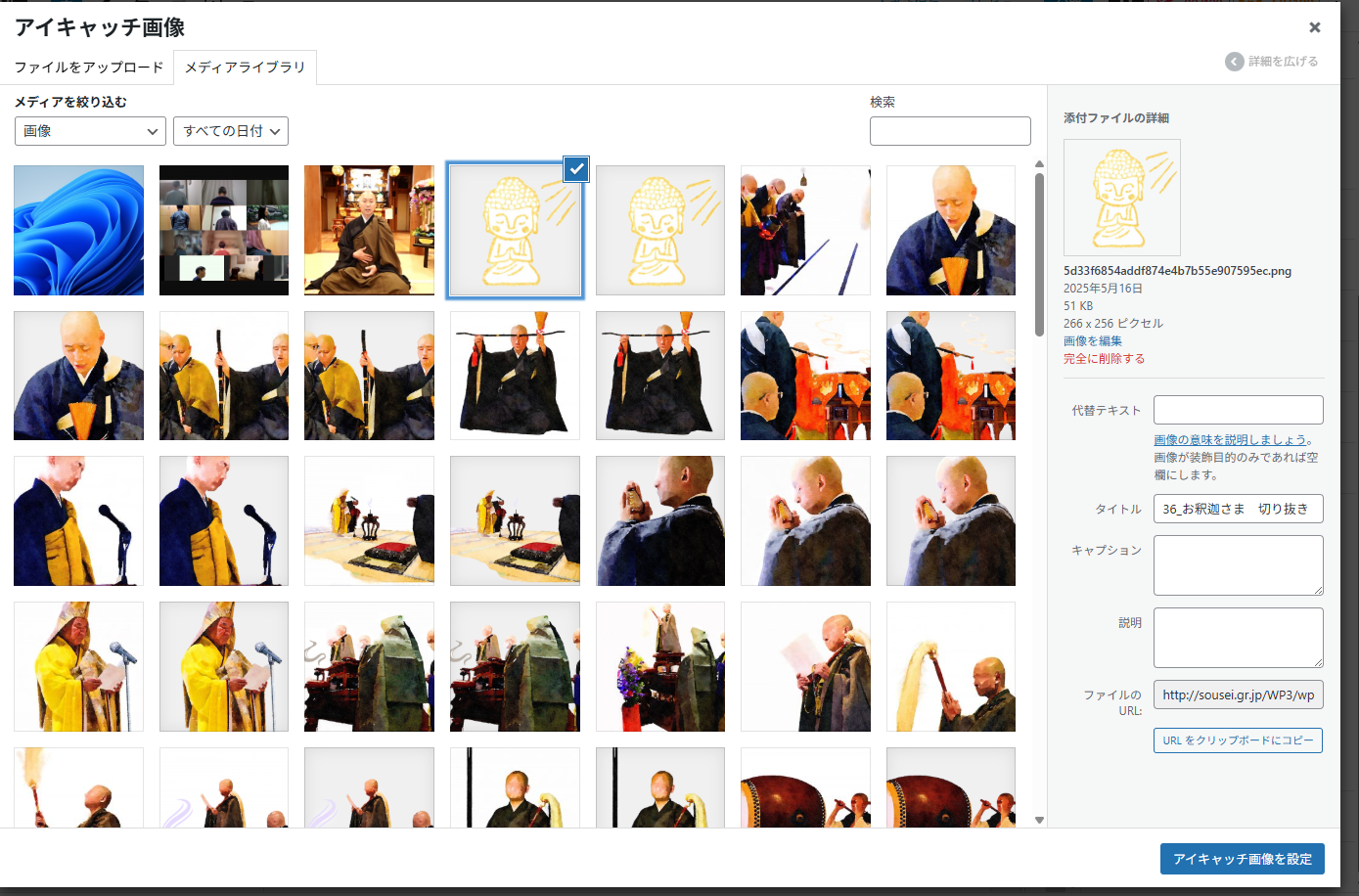This screenshot has width=1359, height=896.
Task: Select the unselected yellow Buddha drawing thumbnail
Action: click(660, 230)
